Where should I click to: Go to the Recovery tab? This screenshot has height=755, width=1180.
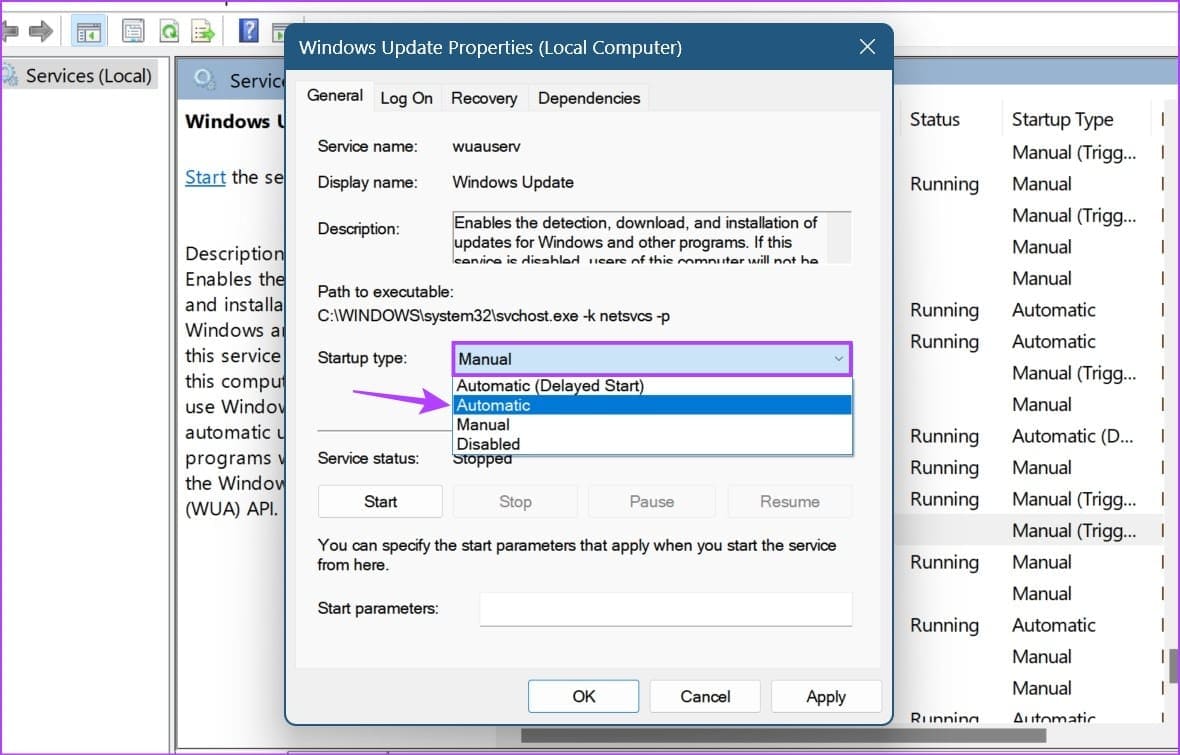tap(484, 98)
